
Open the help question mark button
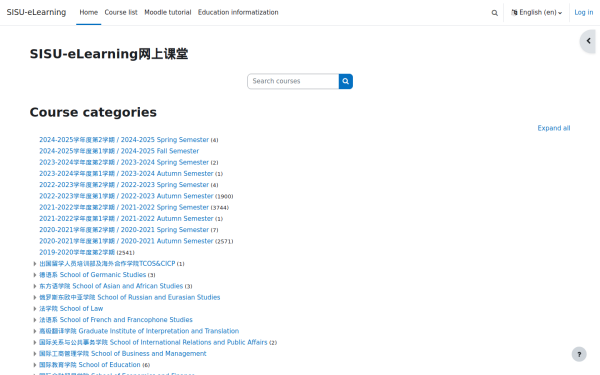point(579,354)
